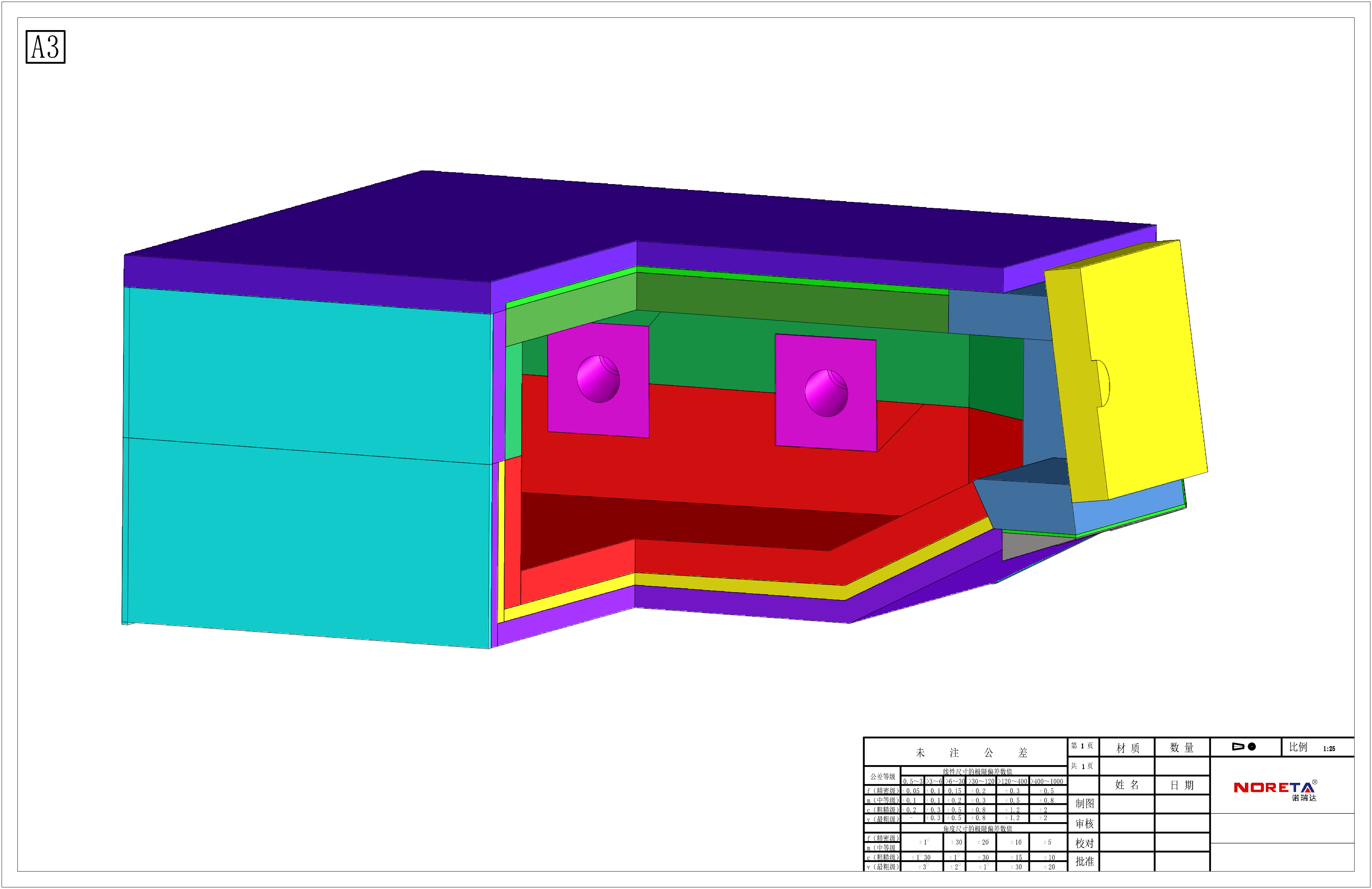
Task: Click the 审核 reviewer label
Action: (1084, 824)
